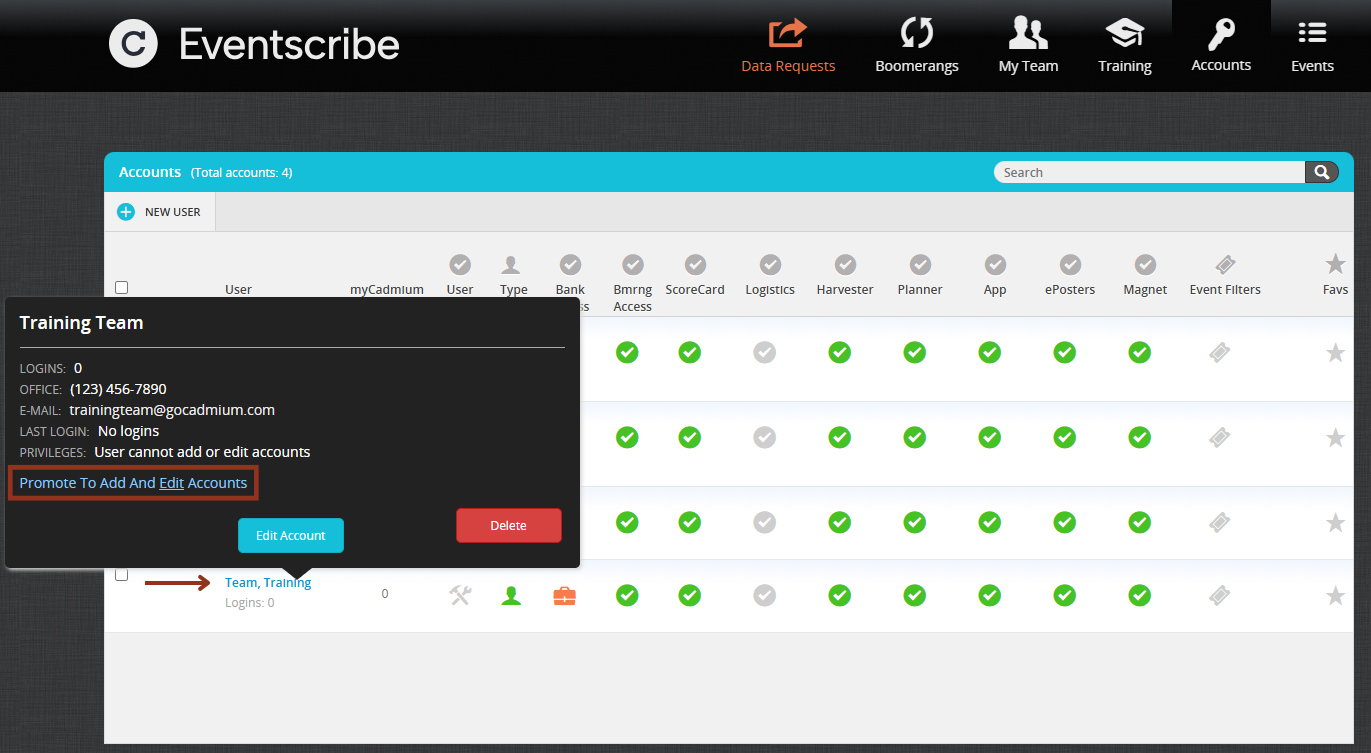Click the myCadmium value 0 for Team, Training
This screenshot has width=1371, height=753.
(x=385, y=594)
